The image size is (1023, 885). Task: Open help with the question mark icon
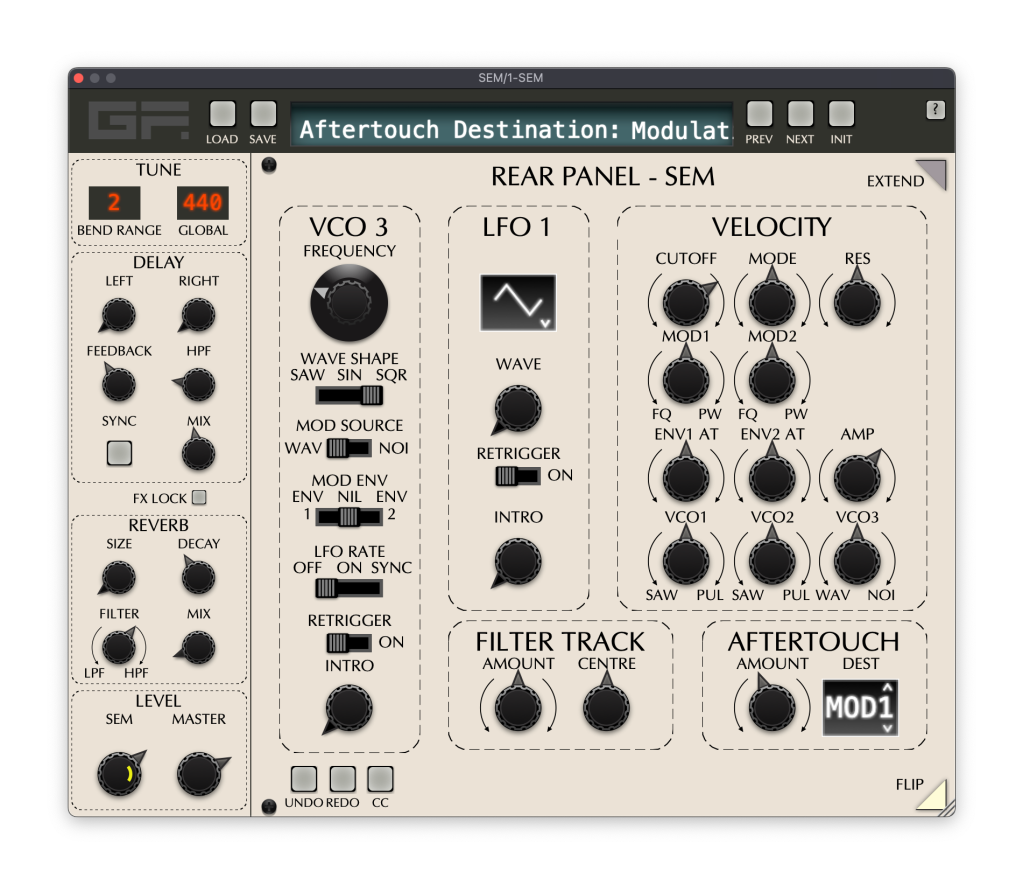pos(935,110)
